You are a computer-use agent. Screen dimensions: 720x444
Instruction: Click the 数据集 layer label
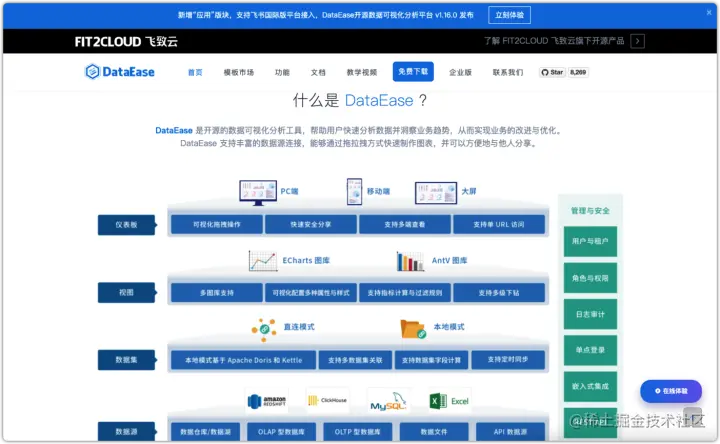pos(126,360)
